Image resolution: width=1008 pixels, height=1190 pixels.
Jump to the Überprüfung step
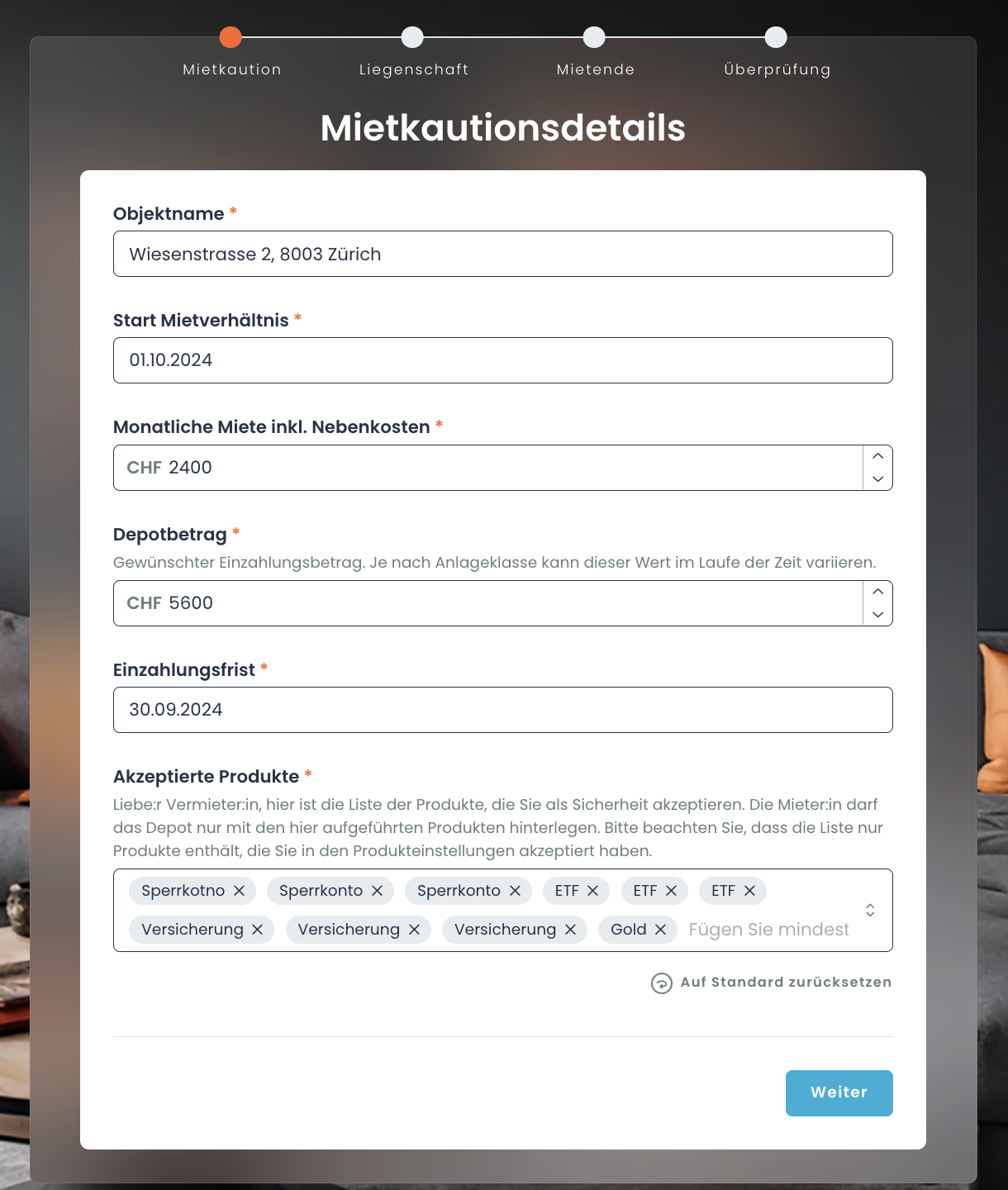point(776,37)
